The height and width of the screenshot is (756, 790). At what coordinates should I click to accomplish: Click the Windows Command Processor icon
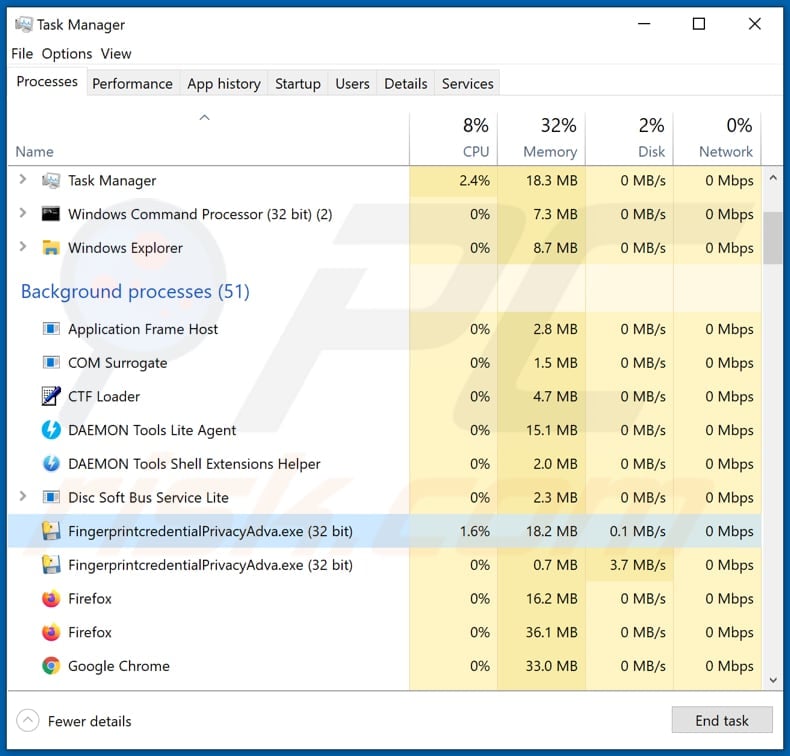coord(51,214)
